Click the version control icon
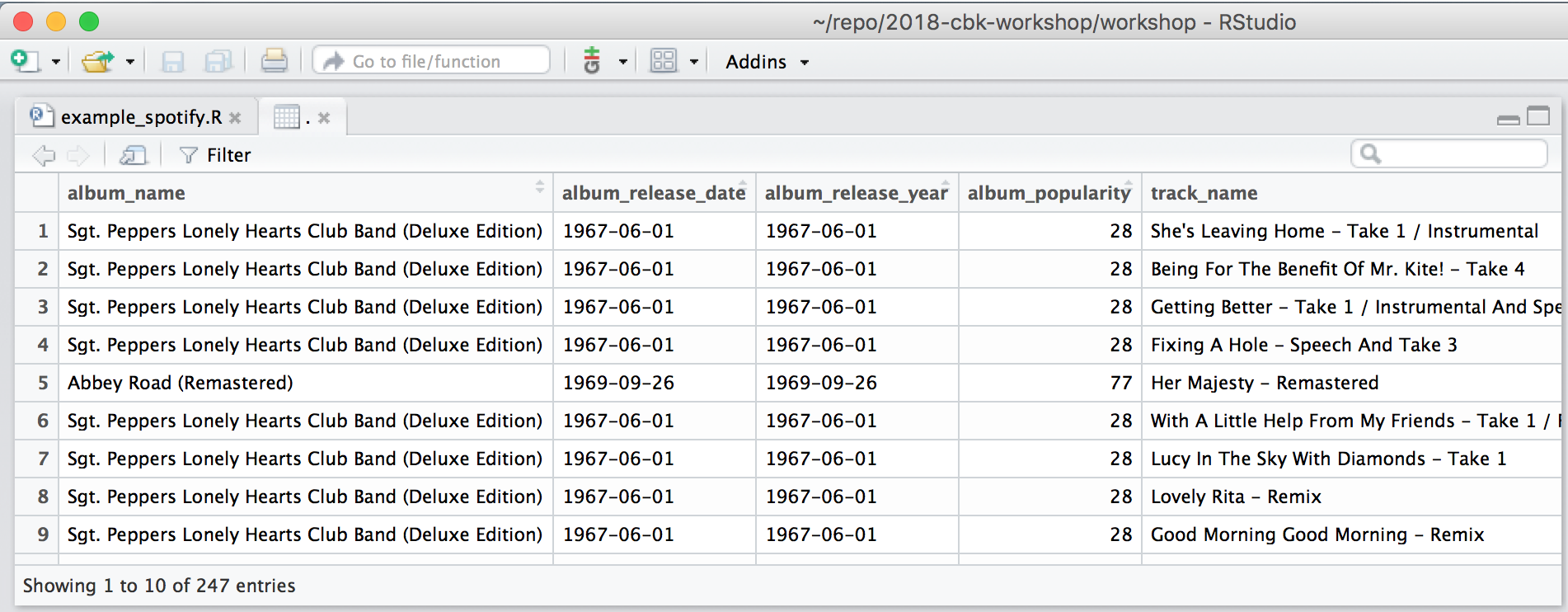The height and width of the screenshot is (612, 1568). click(592, 60)
